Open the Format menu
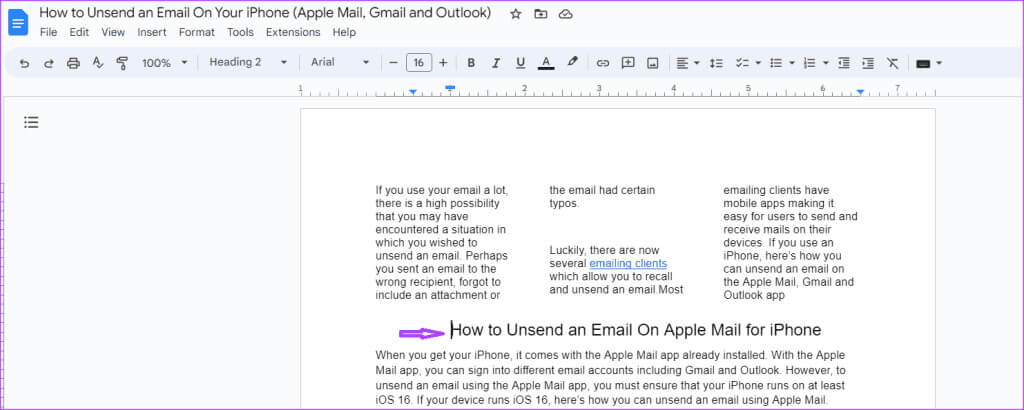 click(197, 32)
